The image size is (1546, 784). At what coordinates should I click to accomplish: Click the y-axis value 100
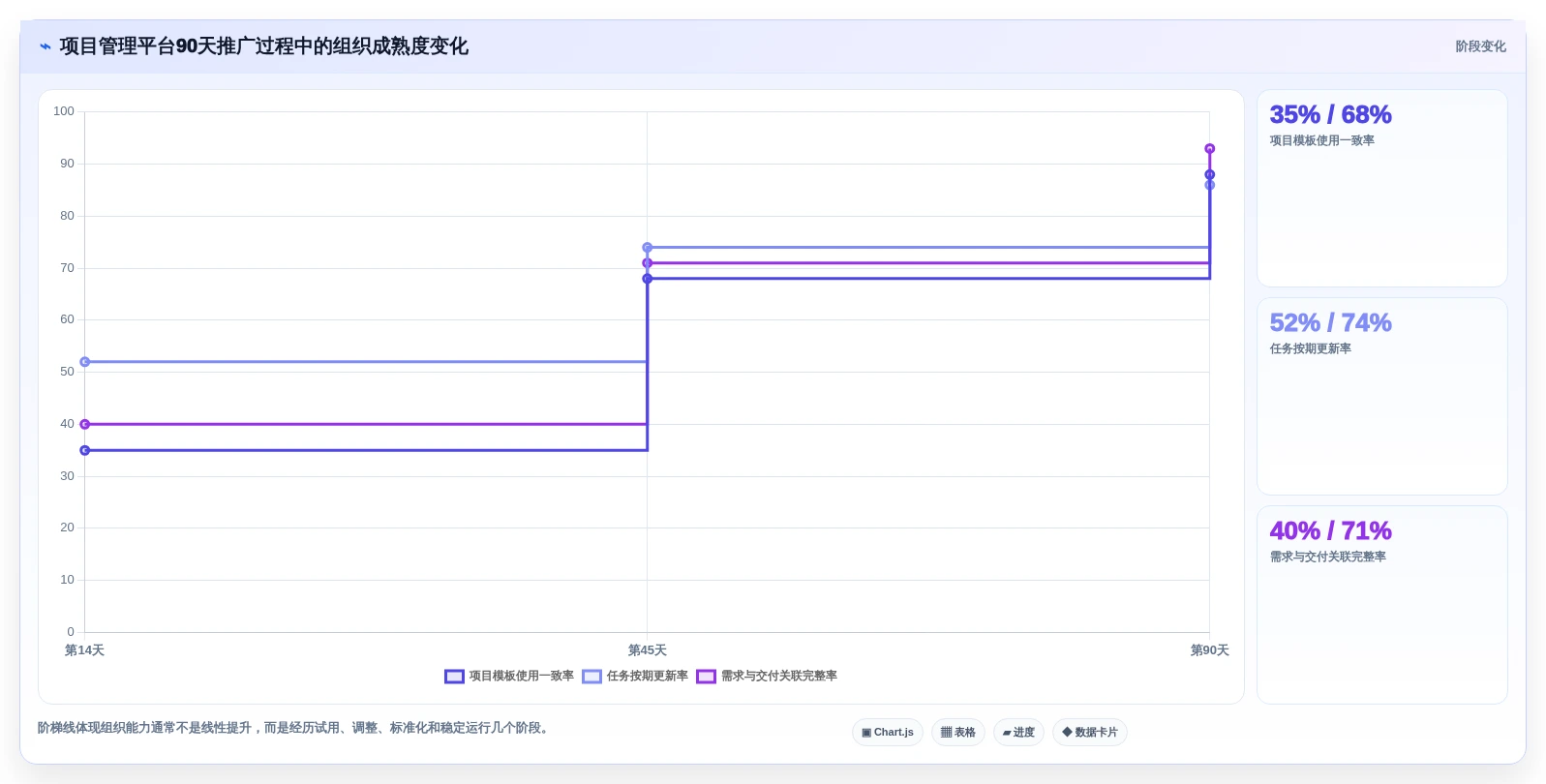[x=64, y=111]
